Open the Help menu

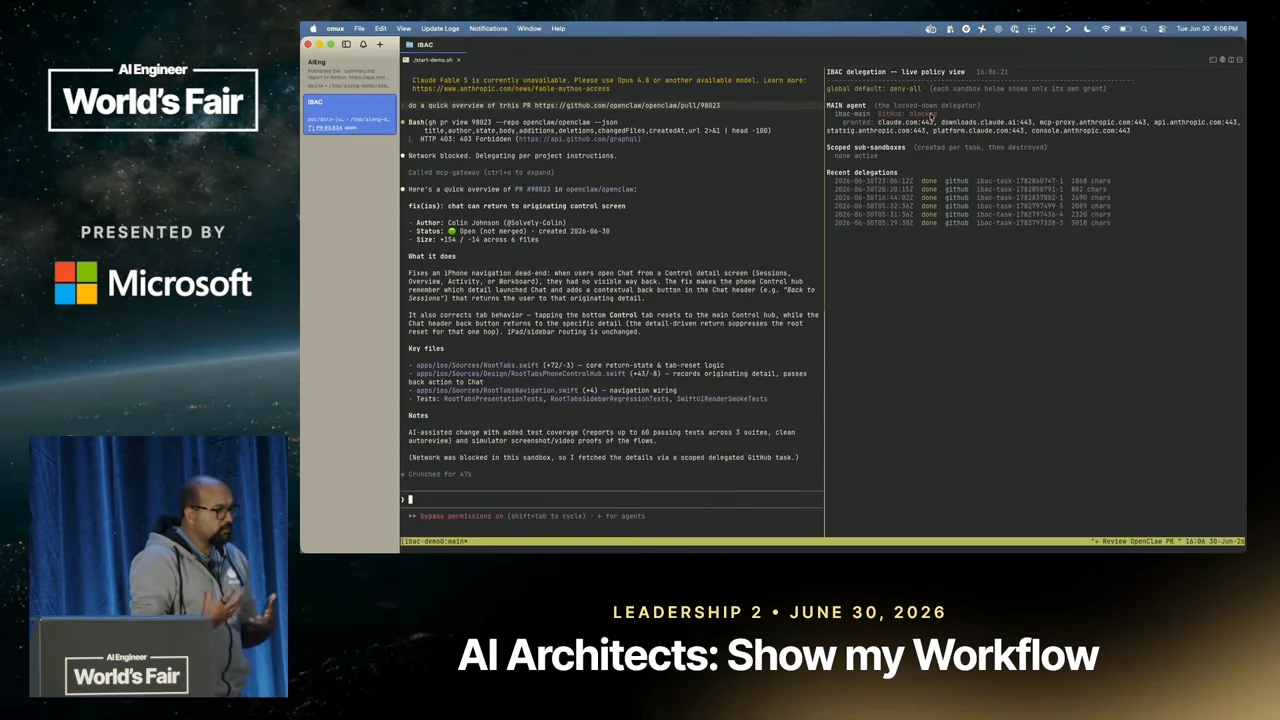(558, 28)
